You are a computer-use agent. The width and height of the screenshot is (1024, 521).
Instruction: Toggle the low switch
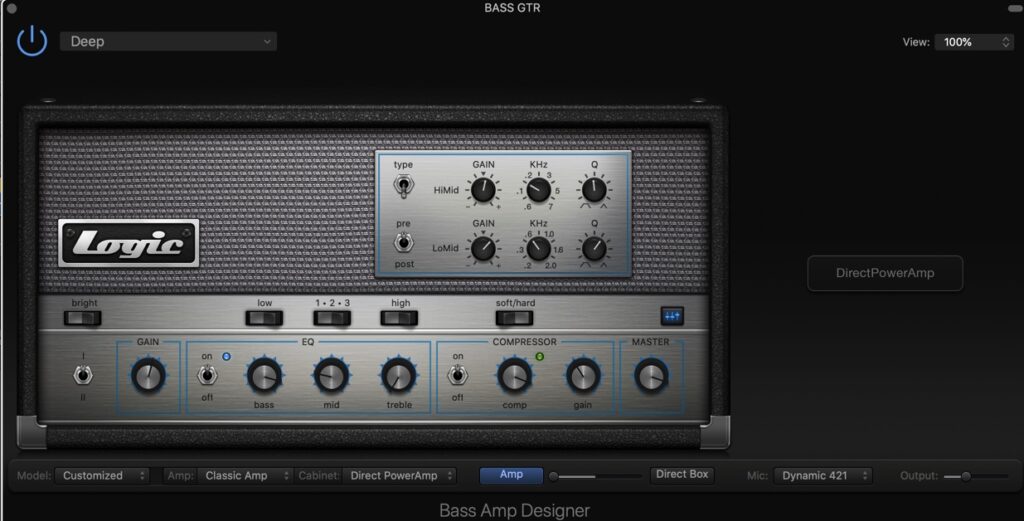point(264,318)
